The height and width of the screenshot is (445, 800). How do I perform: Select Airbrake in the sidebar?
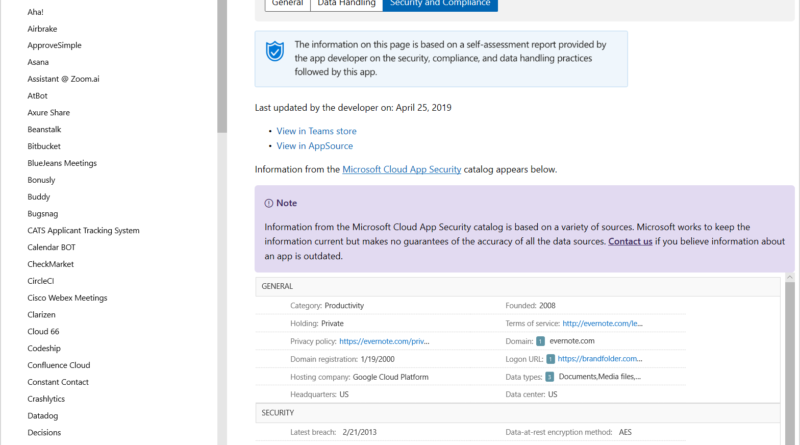(42, 29)
